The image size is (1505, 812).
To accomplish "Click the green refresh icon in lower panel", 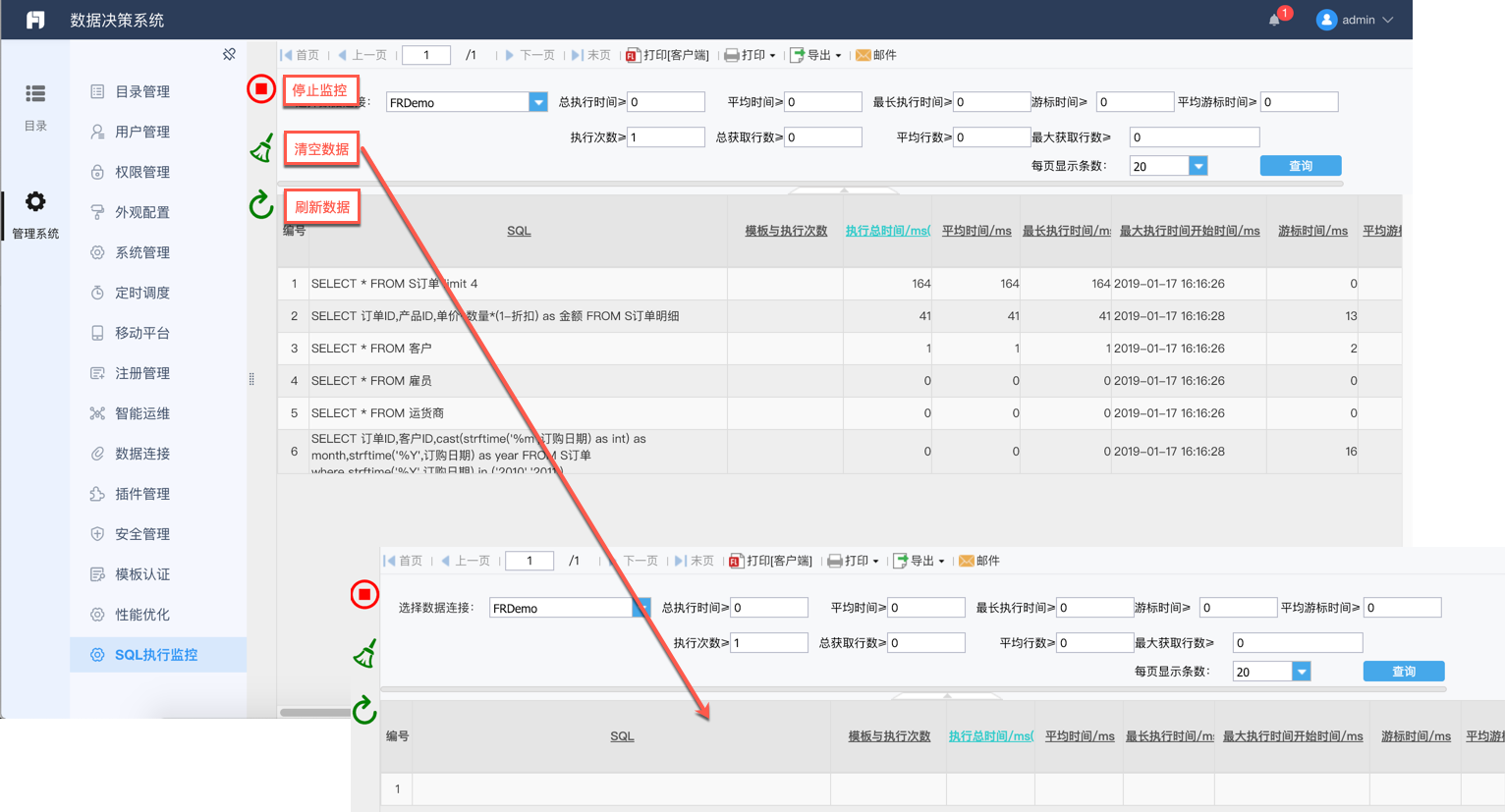I will pos(364,710).
